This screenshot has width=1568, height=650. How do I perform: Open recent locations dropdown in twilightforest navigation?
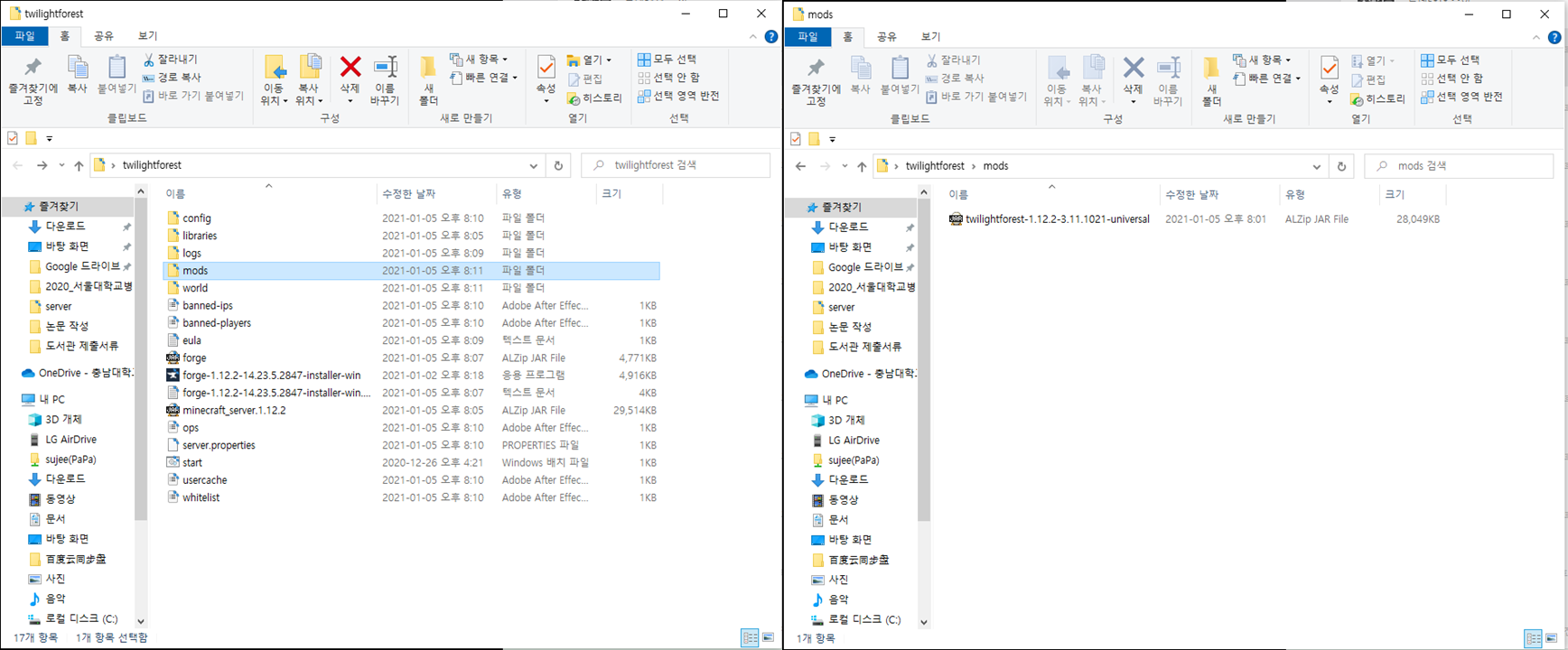(x=61, y=165)
